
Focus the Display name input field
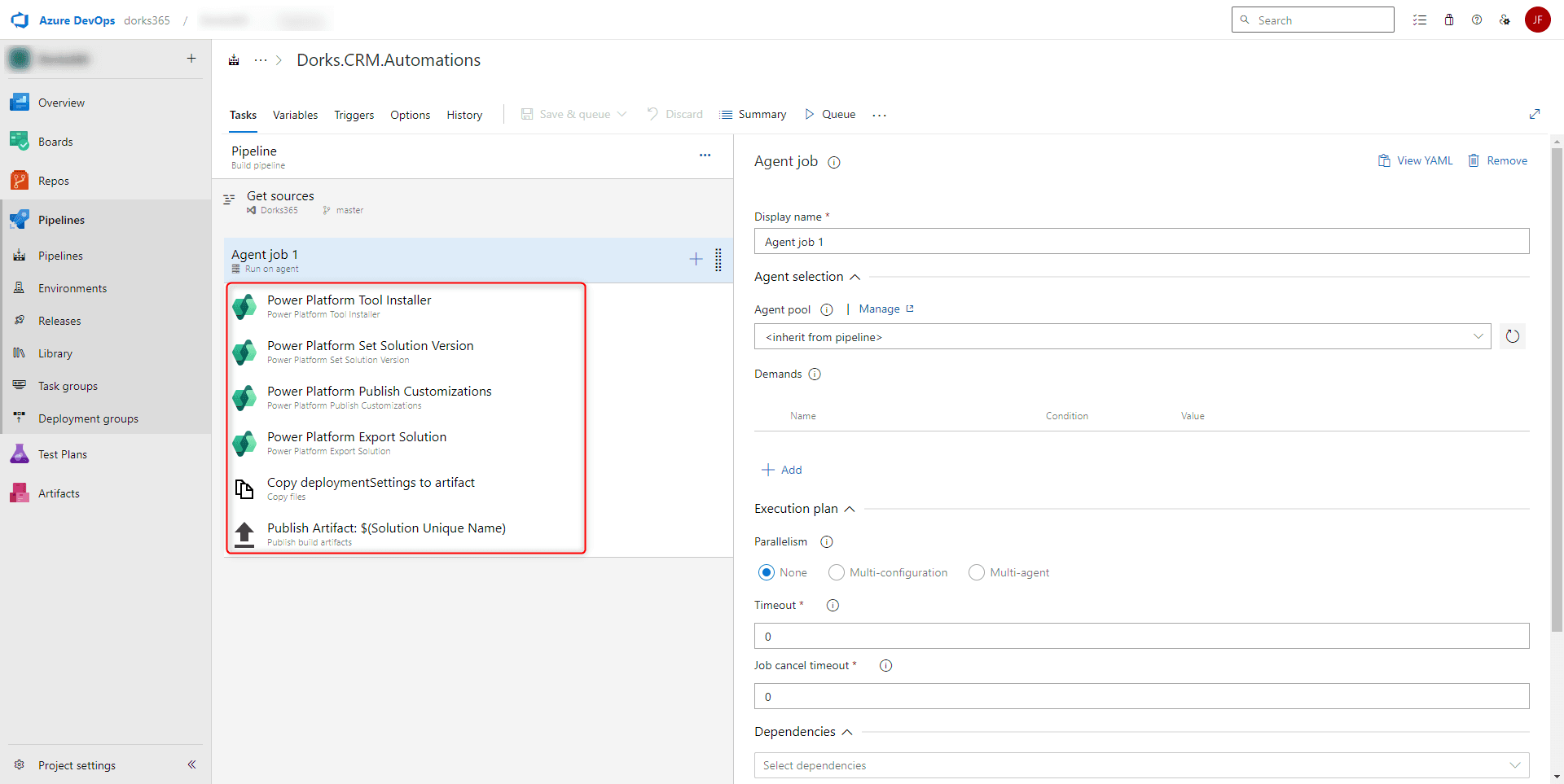pyautogui.click(x=1141, y=241)
